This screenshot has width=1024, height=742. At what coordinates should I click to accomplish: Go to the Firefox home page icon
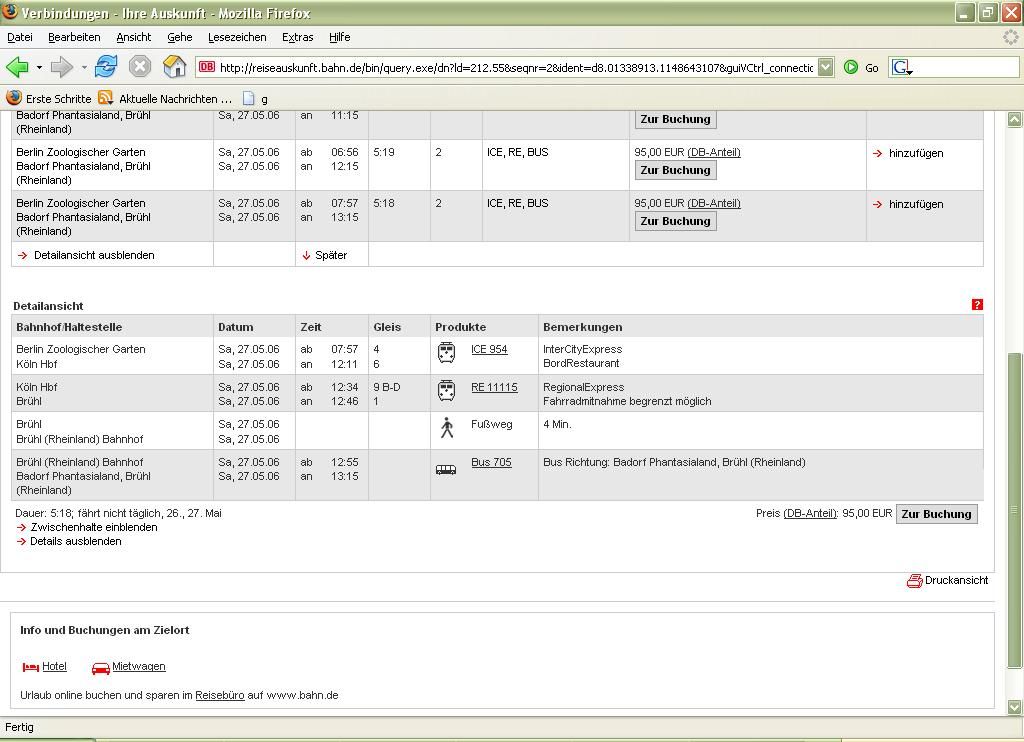click(x=174, y=67)
